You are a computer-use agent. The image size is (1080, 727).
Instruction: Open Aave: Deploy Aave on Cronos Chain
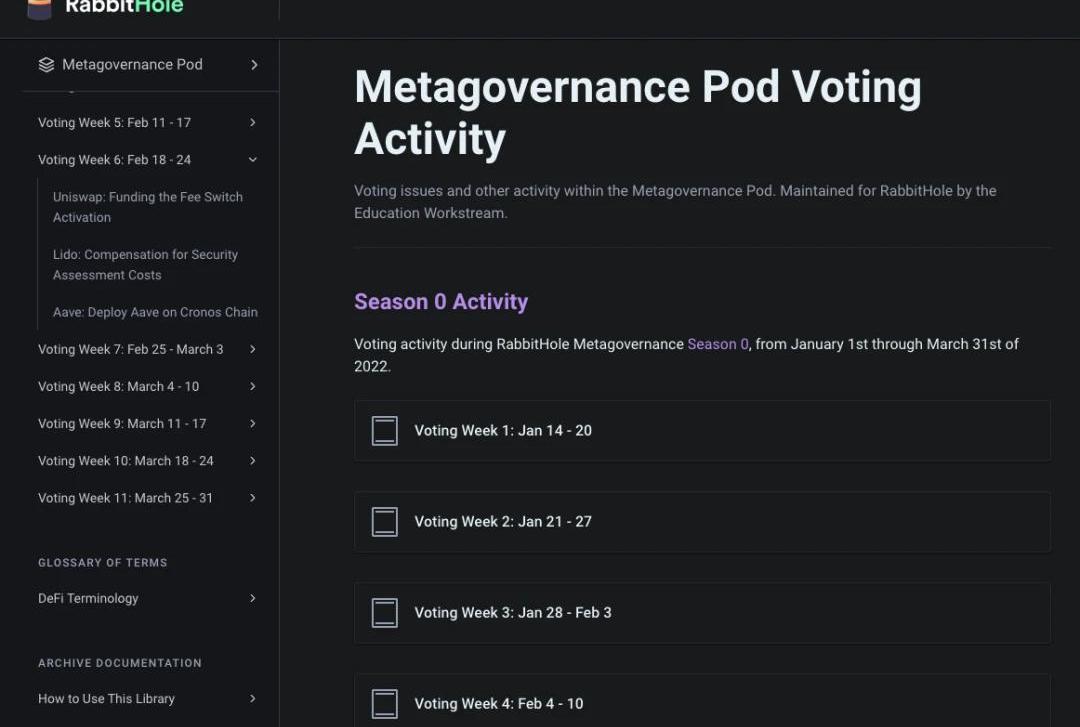coord(155,313)
